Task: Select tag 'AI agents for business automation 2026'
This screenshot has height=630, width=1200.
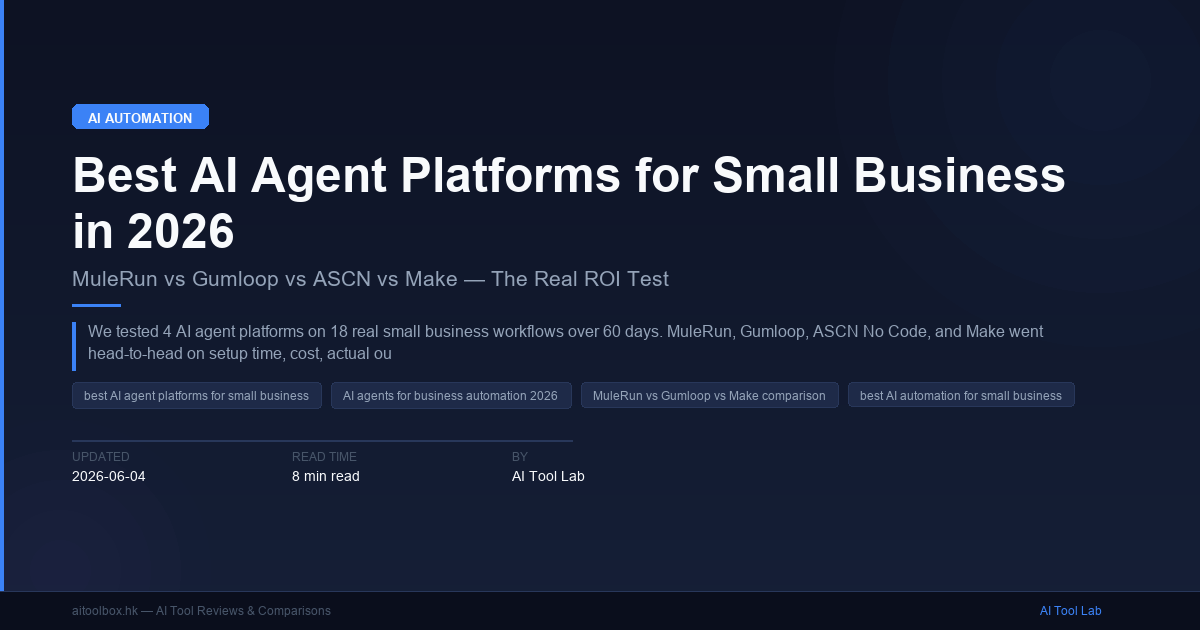Action: pyautogui.click(x=450, y=395)
